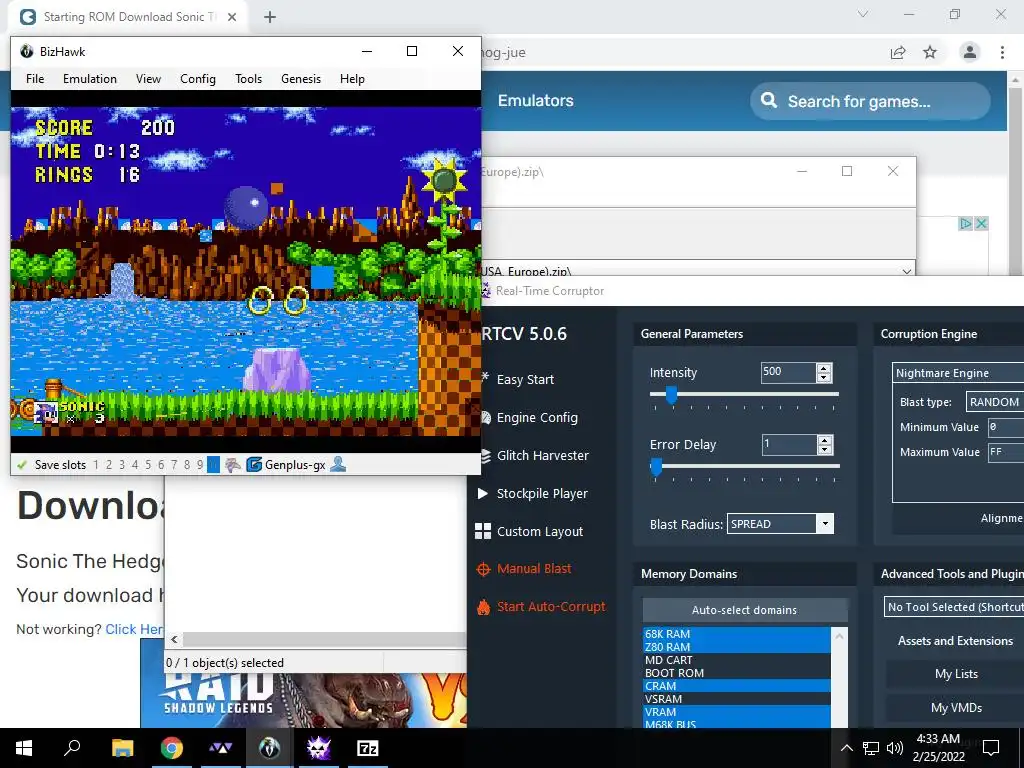Screen dimensions: 1024x768
Task: Open the Genesis menu in BizHawk
Action: [301, 79]
